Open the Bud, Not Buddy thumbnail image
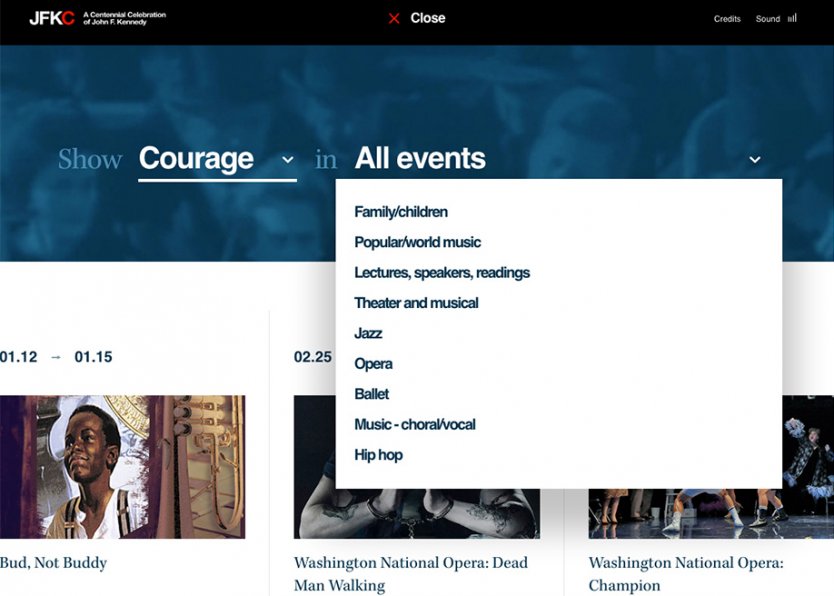 pos(122,467)
